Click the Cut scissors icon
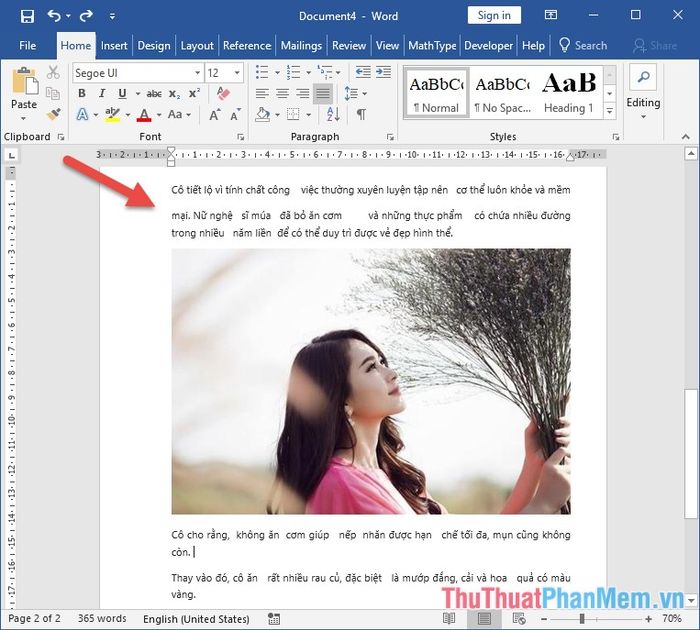The image size is (700, 630). (54, 73)
